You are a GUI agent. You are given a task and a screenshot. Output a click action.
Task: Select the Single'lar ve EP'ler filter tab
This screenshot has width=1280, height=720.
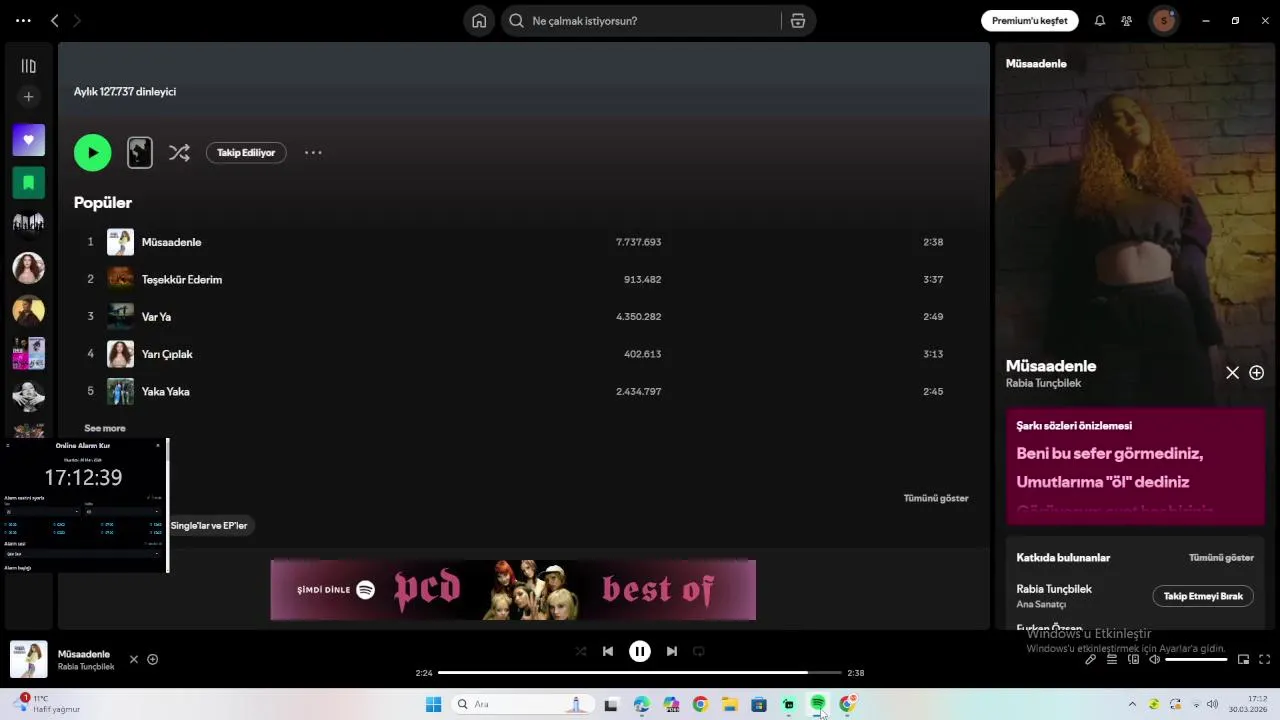click(x=208, y=526)
